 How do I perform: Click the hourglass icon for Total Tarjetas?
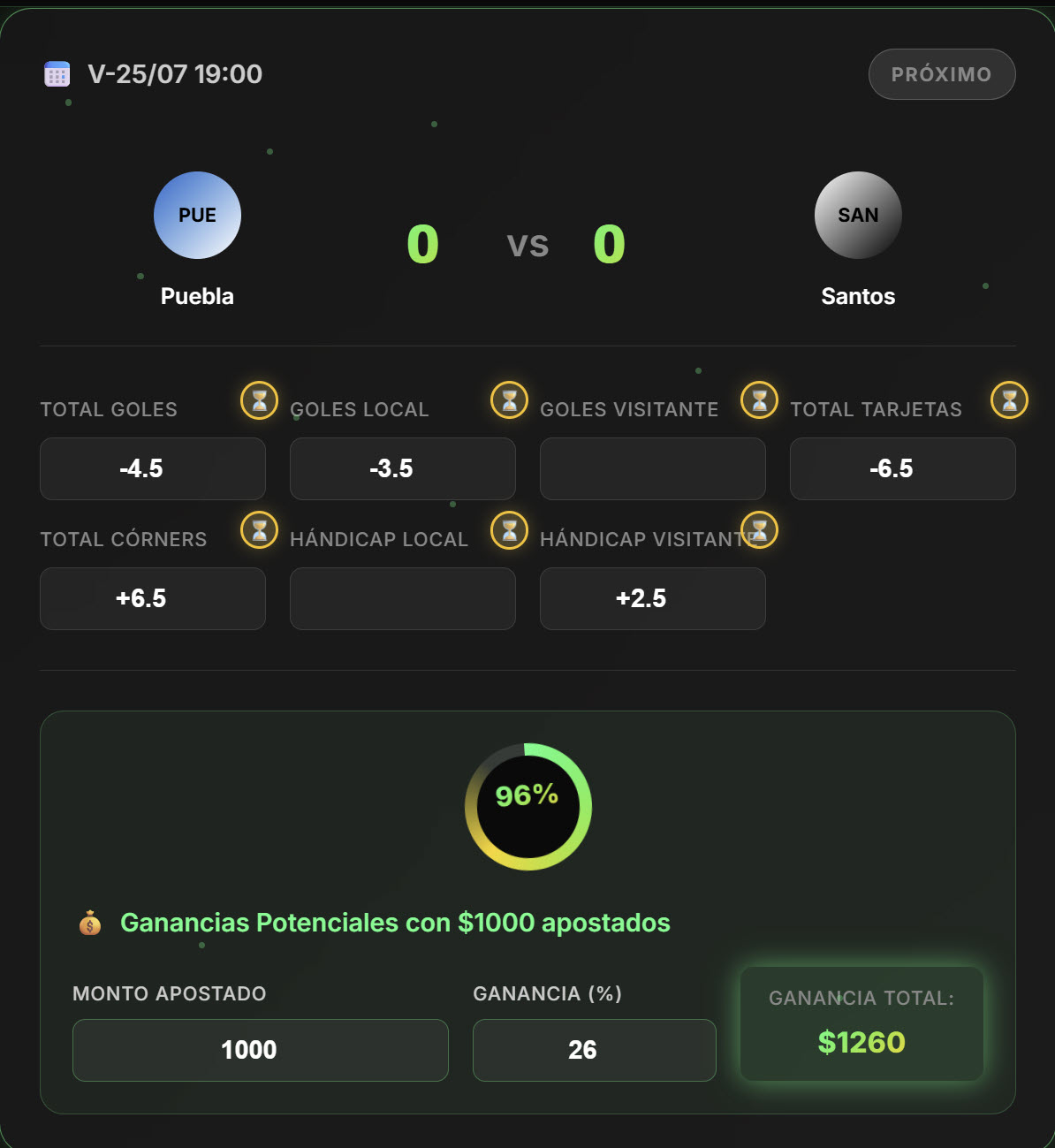coord(1010,400)
